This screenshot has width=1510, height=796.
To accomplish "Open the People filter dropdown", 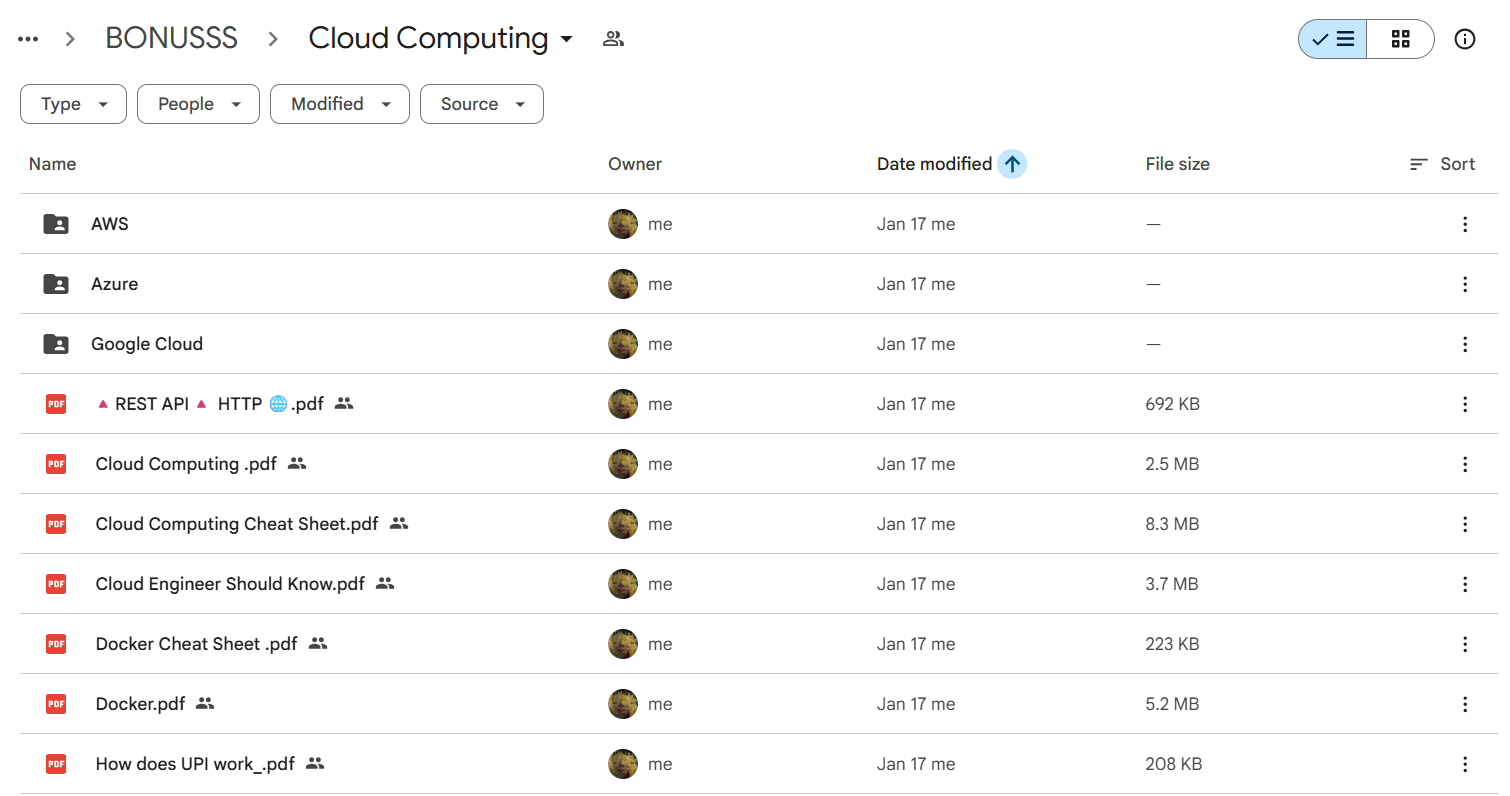I will coord(198,104).
